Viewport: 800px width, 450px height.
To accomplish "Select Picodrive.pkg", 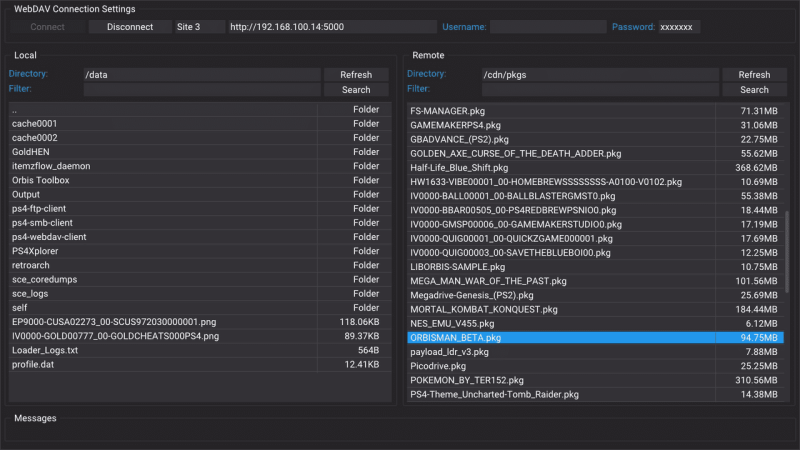I will (595, 366).
